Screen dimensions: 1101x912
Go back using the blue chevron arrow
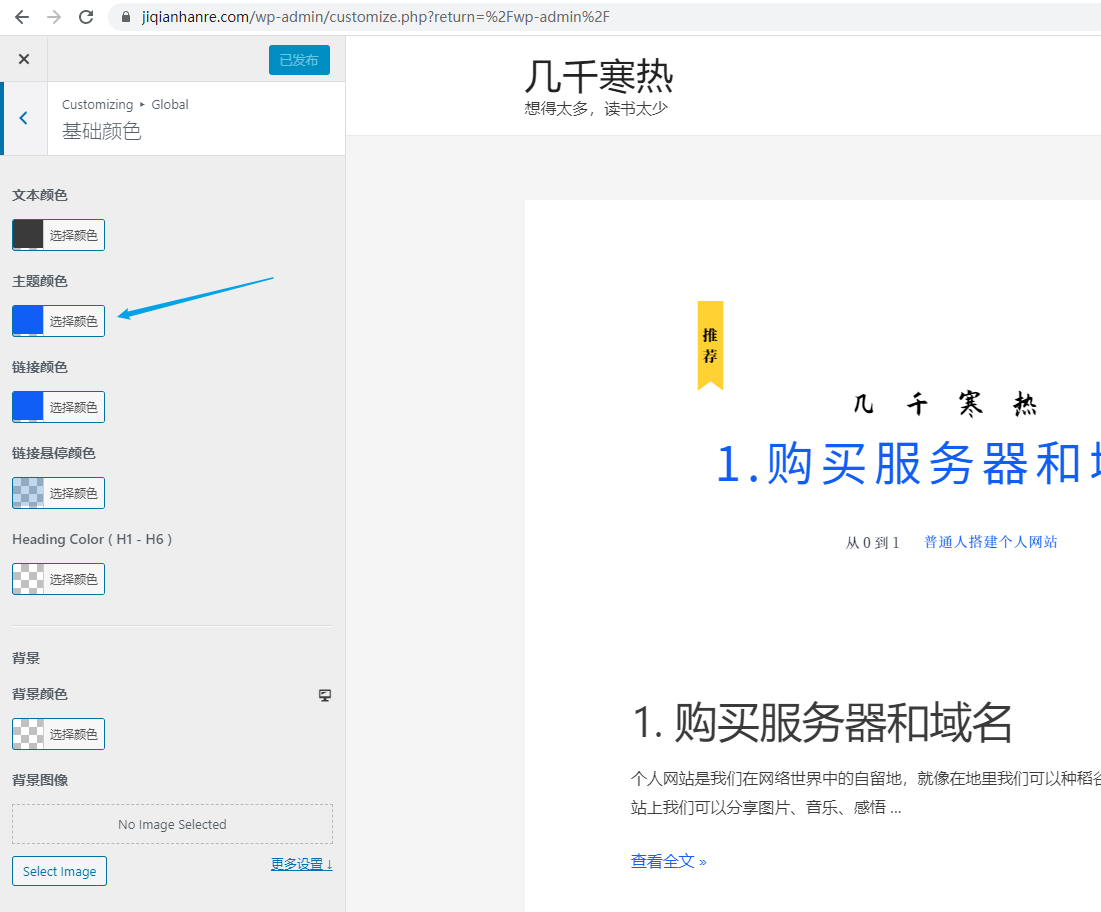click(x=22, y=117)
